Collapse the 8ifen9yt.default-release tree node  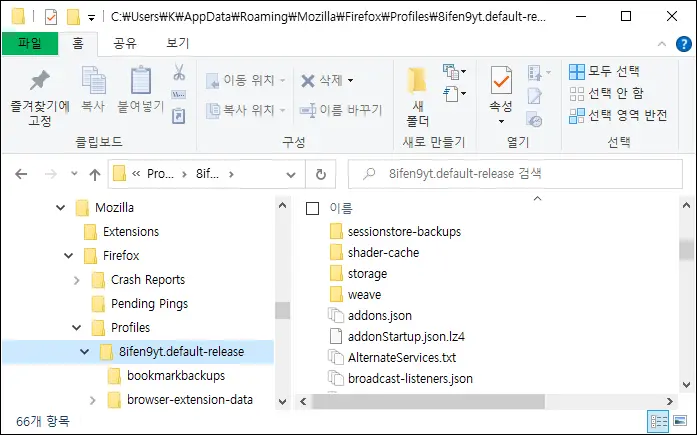coord(84,351)
